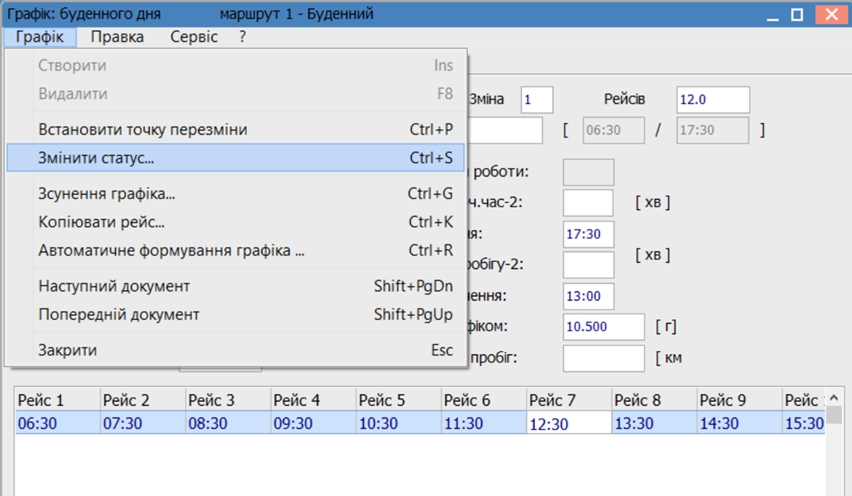
Task: Select Змінити статус... menu item
Action: 236,158
